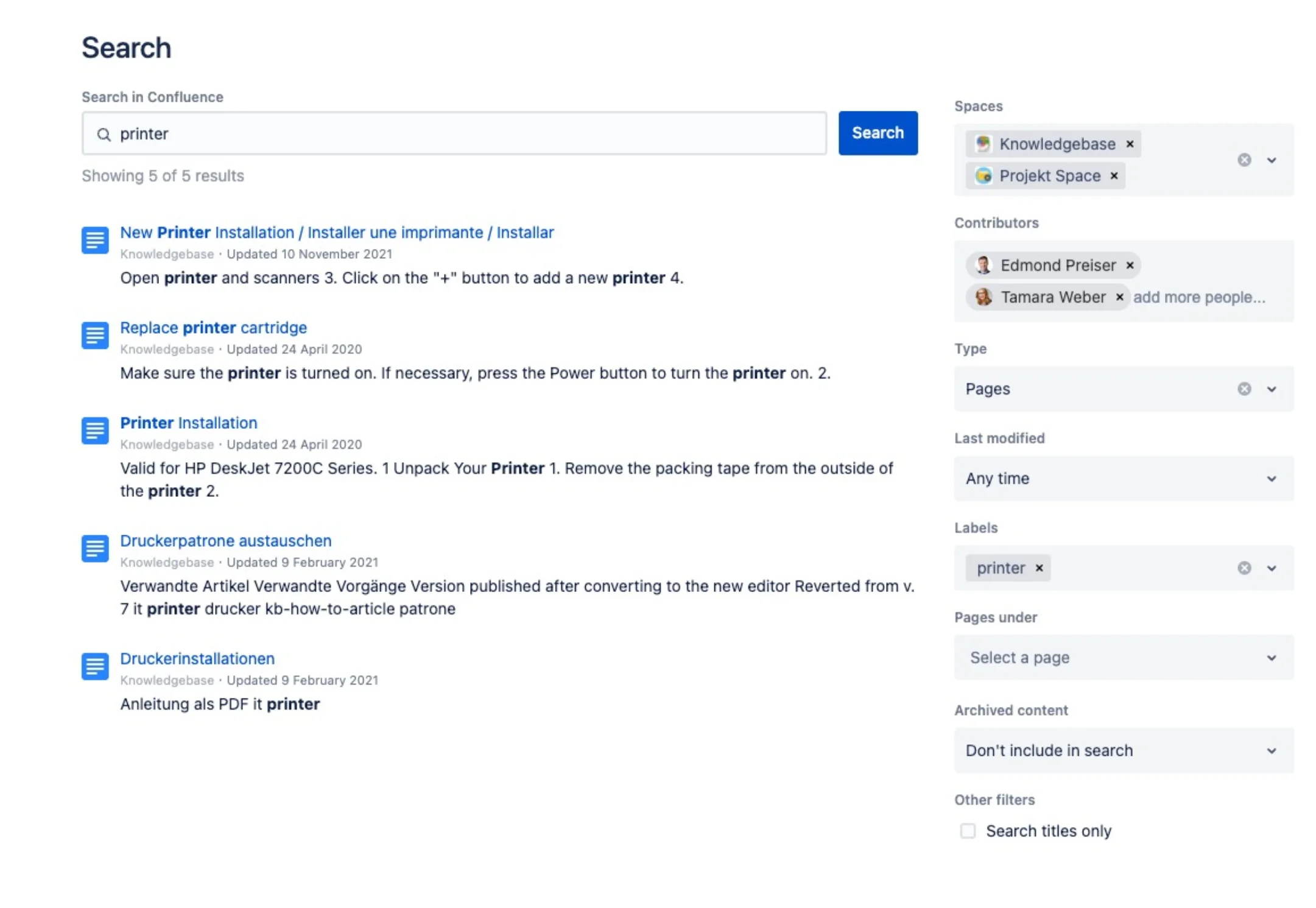Clear all selected spaces
1316x908 pixels.
(1244, 160)
